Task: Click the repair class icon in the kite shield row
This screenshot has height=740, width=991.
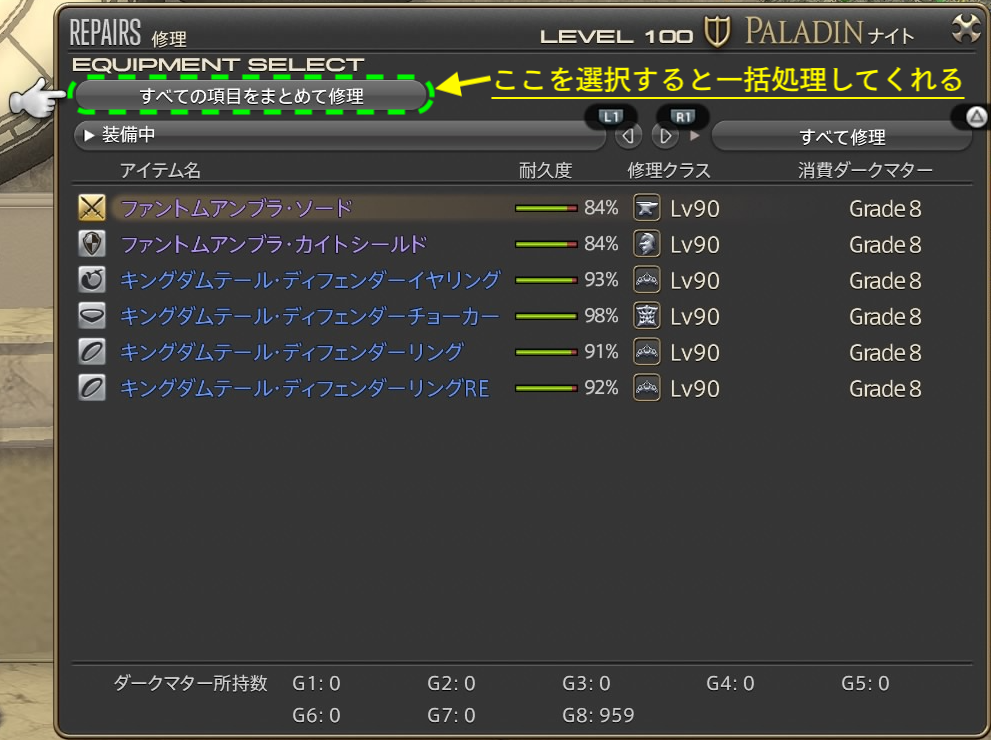Action: (x=647, y=244)
